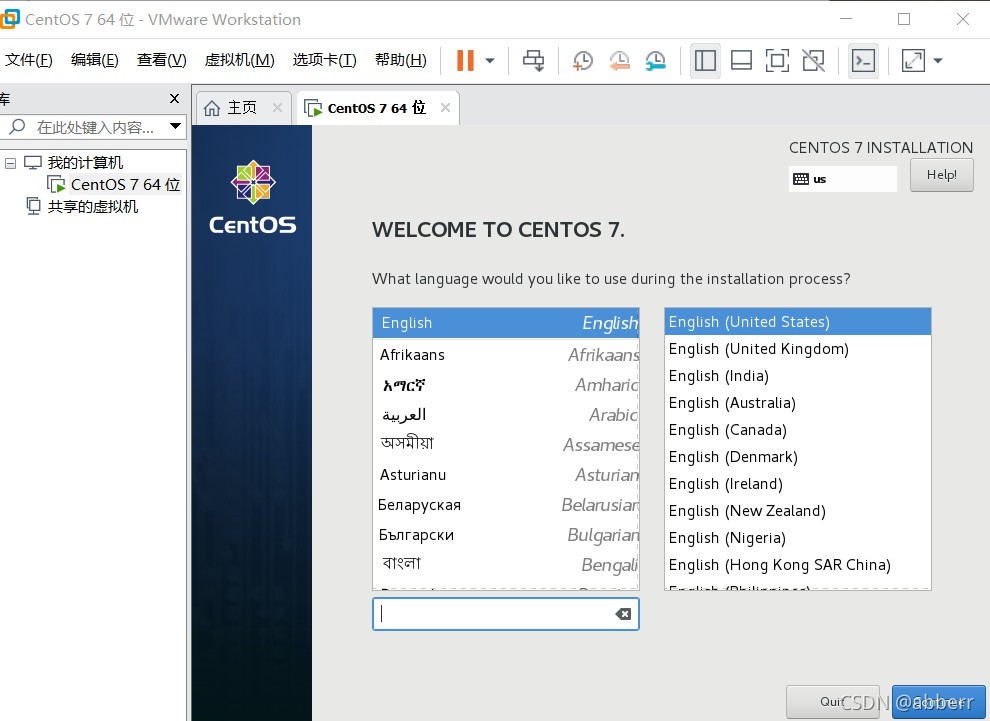Pause the virtual machine
This screenshot has height=721, width=990.
click(x=465, y=61)
